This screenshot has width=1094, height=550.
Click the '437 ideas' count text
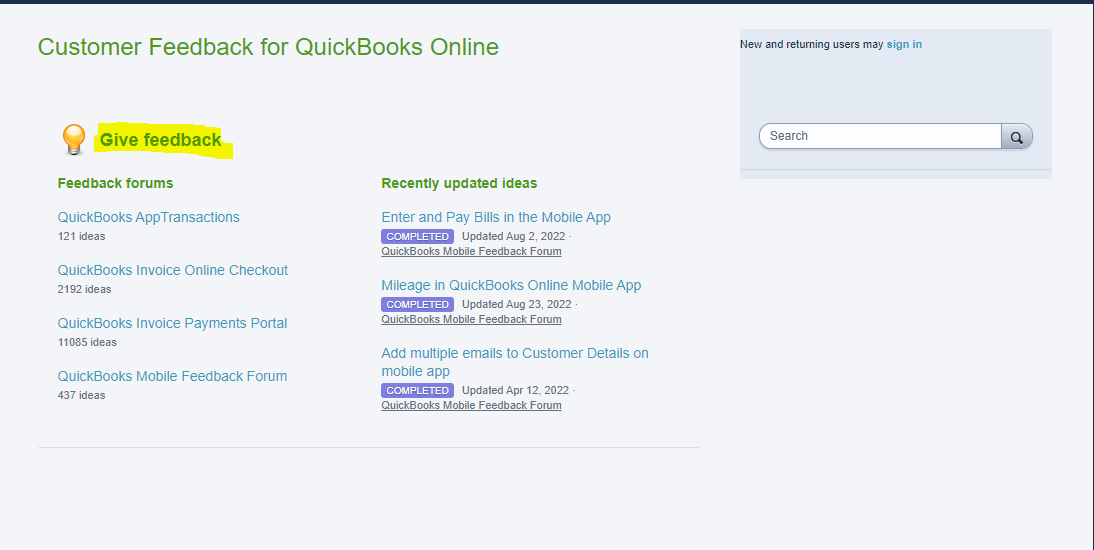[82, 395]
